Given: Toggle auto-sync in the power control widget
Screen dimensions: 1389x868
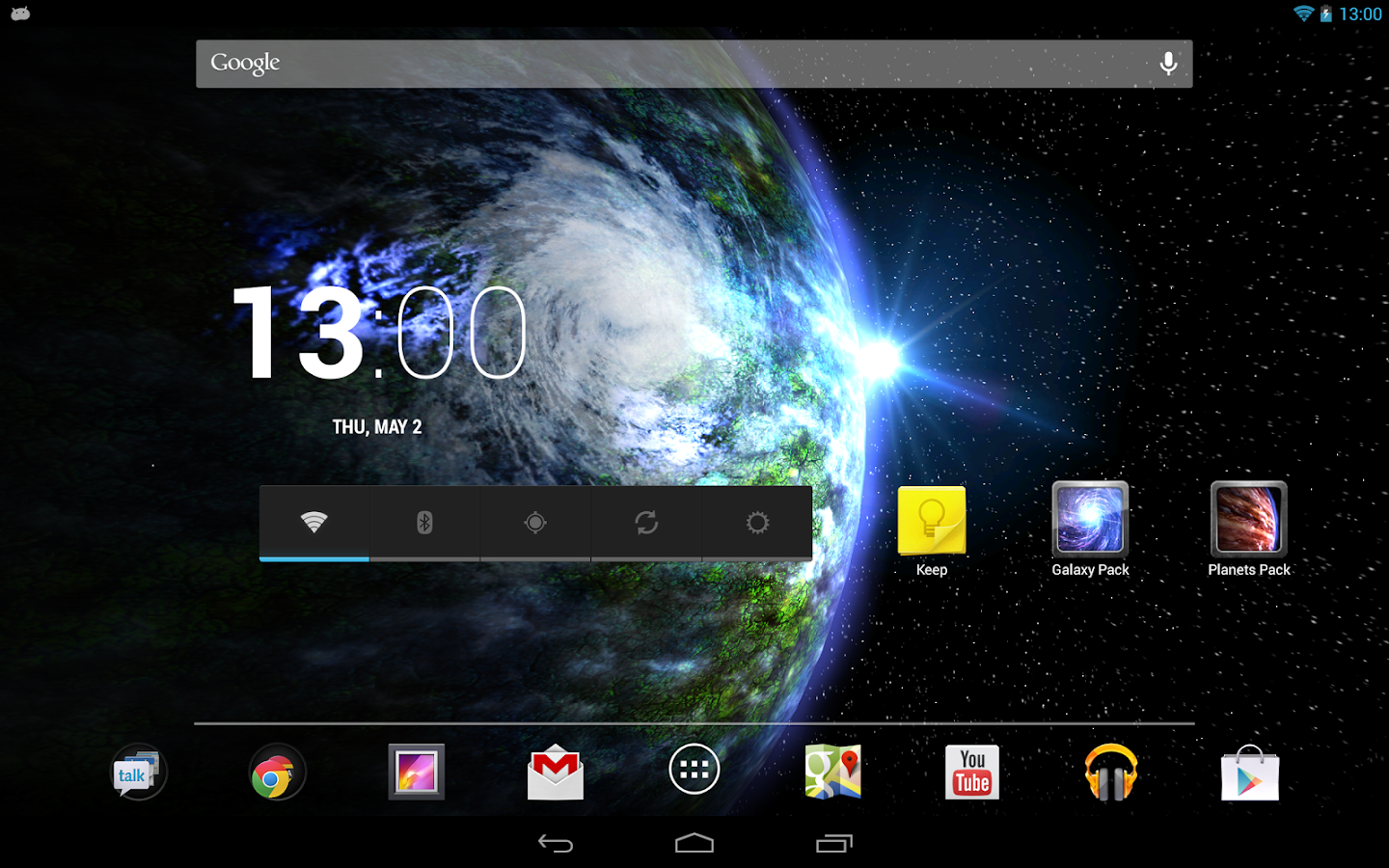Looking at the screenshot, I should coord(645,523).
